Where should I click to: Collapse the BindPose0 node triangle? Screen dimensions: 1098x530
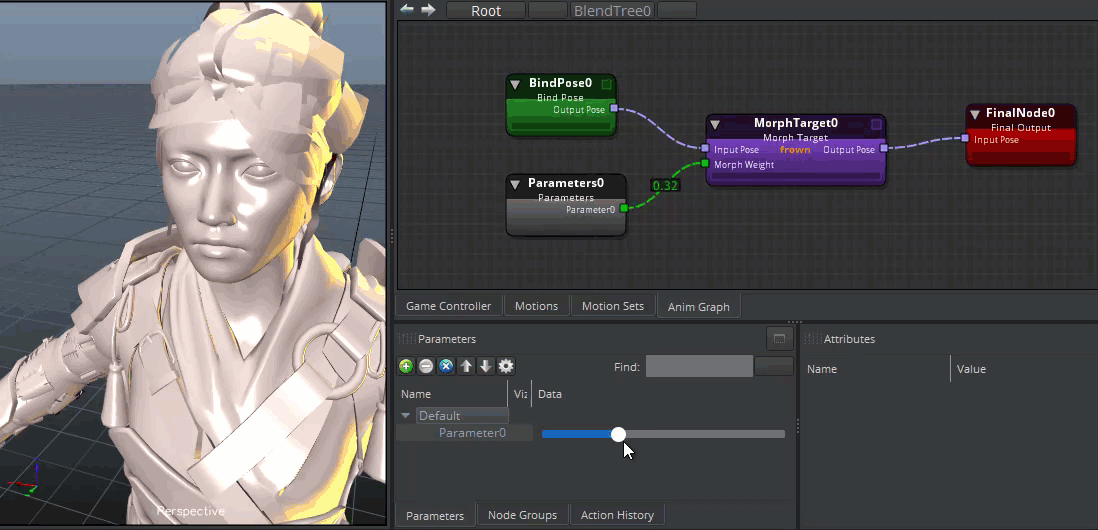tap(515, 85)
